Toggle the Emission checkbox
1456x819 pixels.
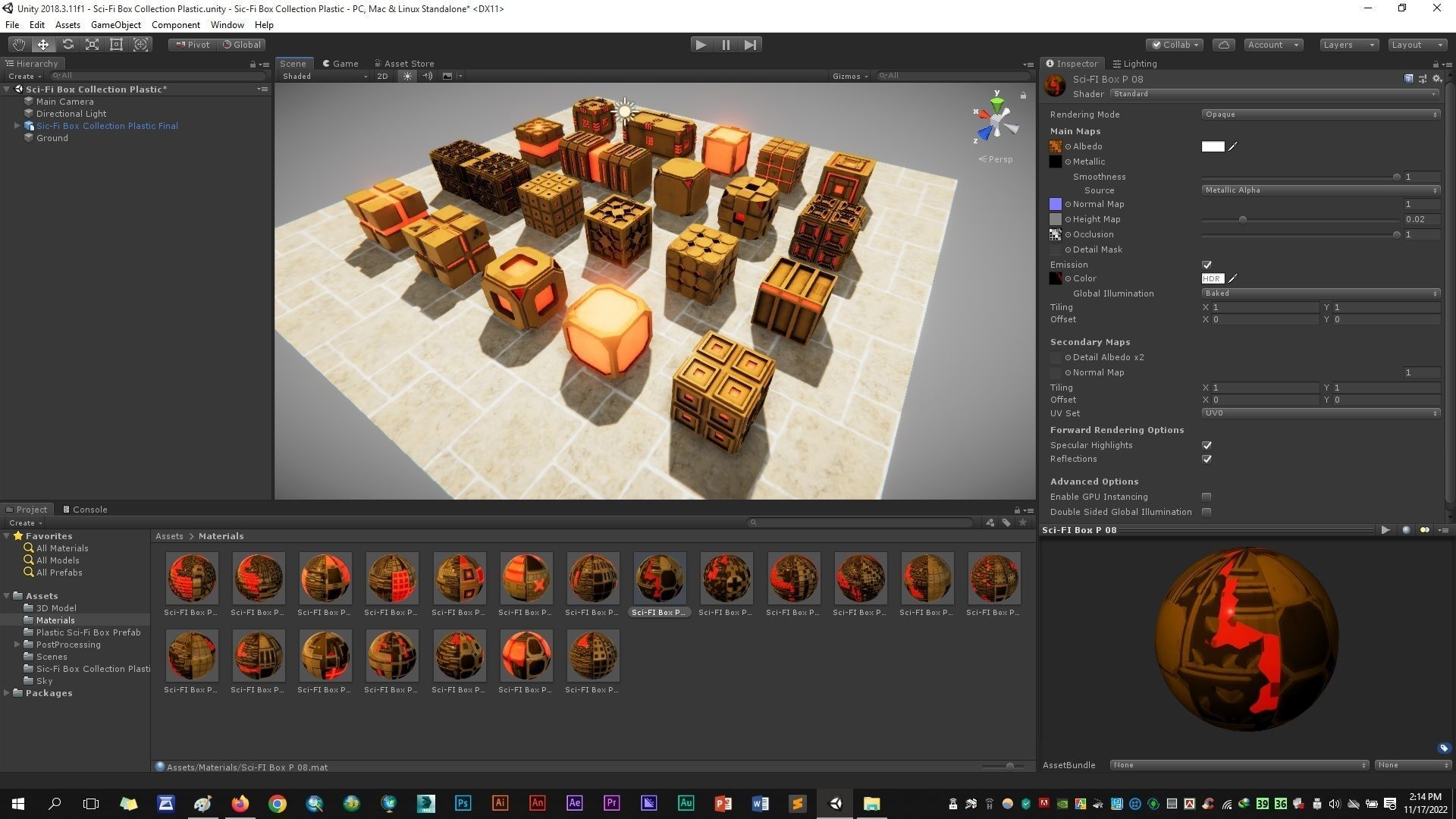pos(1207,265)
